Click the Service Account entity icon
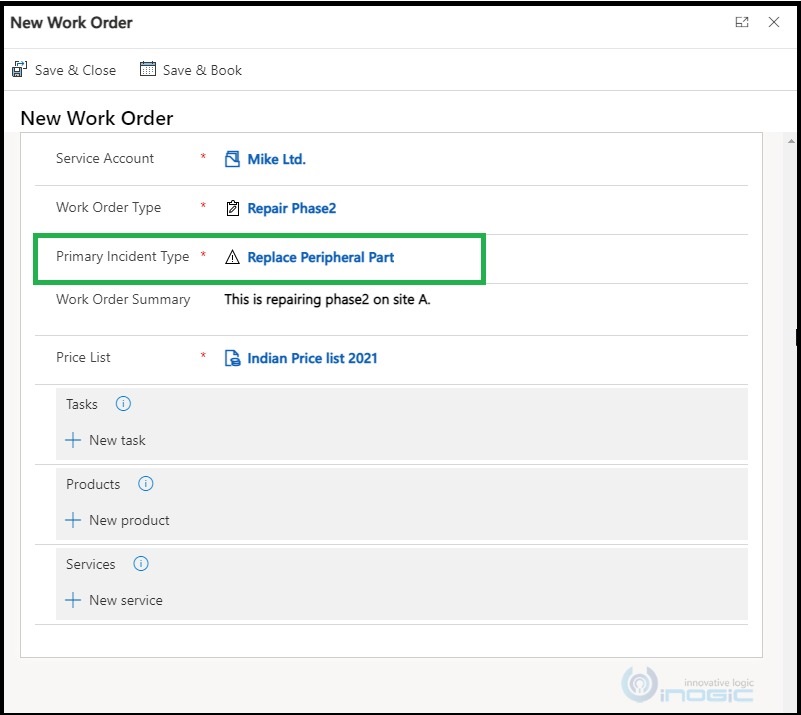Screen dimensions: 801x715 pyautogui.click(x=232, y=159)
